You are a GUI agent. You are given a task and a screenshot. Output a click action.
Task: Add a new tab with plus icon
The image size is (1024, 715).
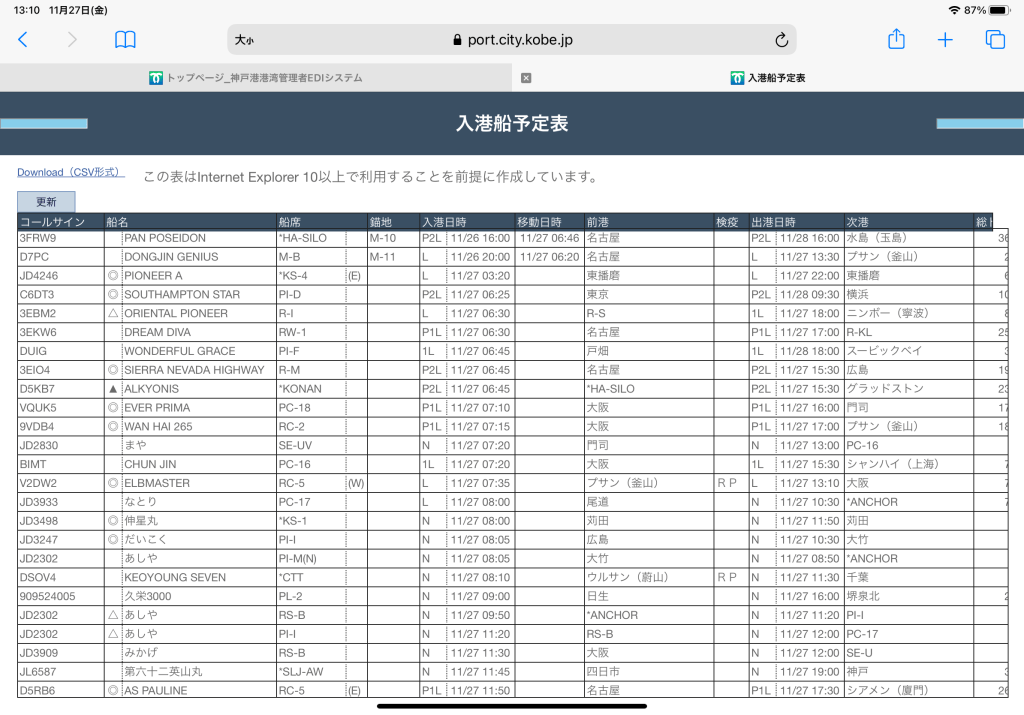pos(945,40)
